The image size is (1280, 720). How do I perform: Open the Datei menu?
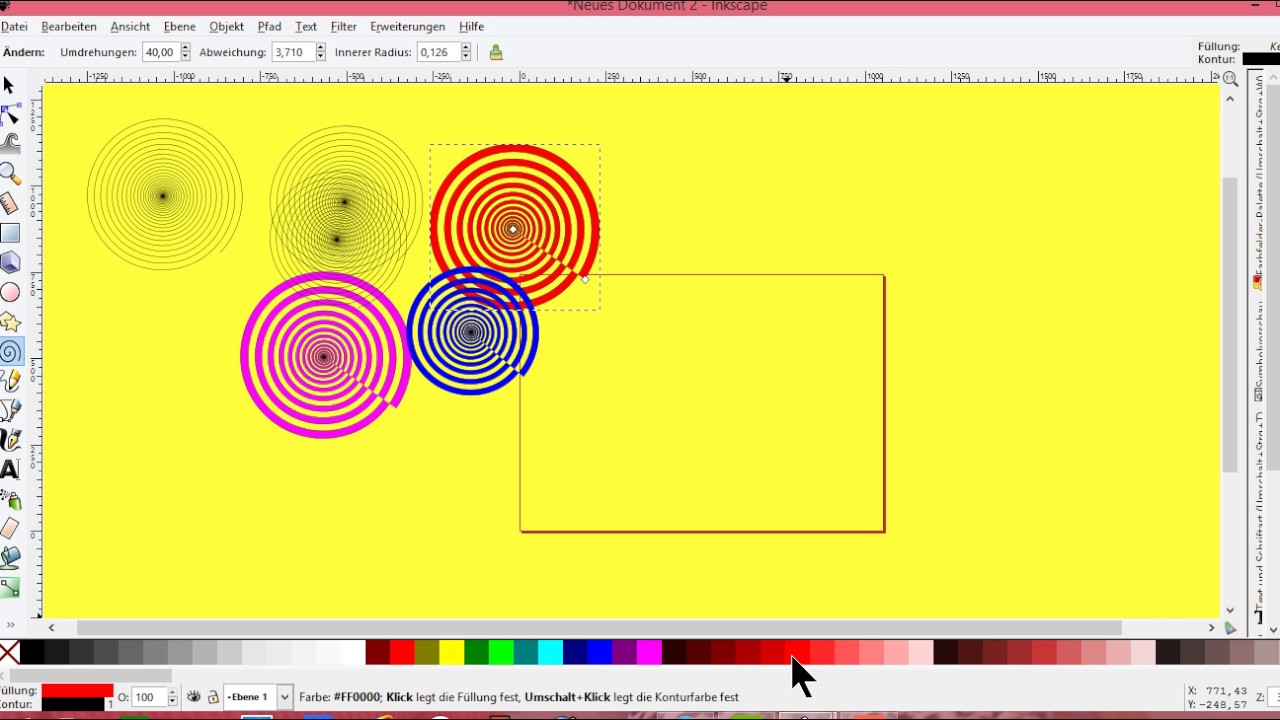tap(14, 27)
